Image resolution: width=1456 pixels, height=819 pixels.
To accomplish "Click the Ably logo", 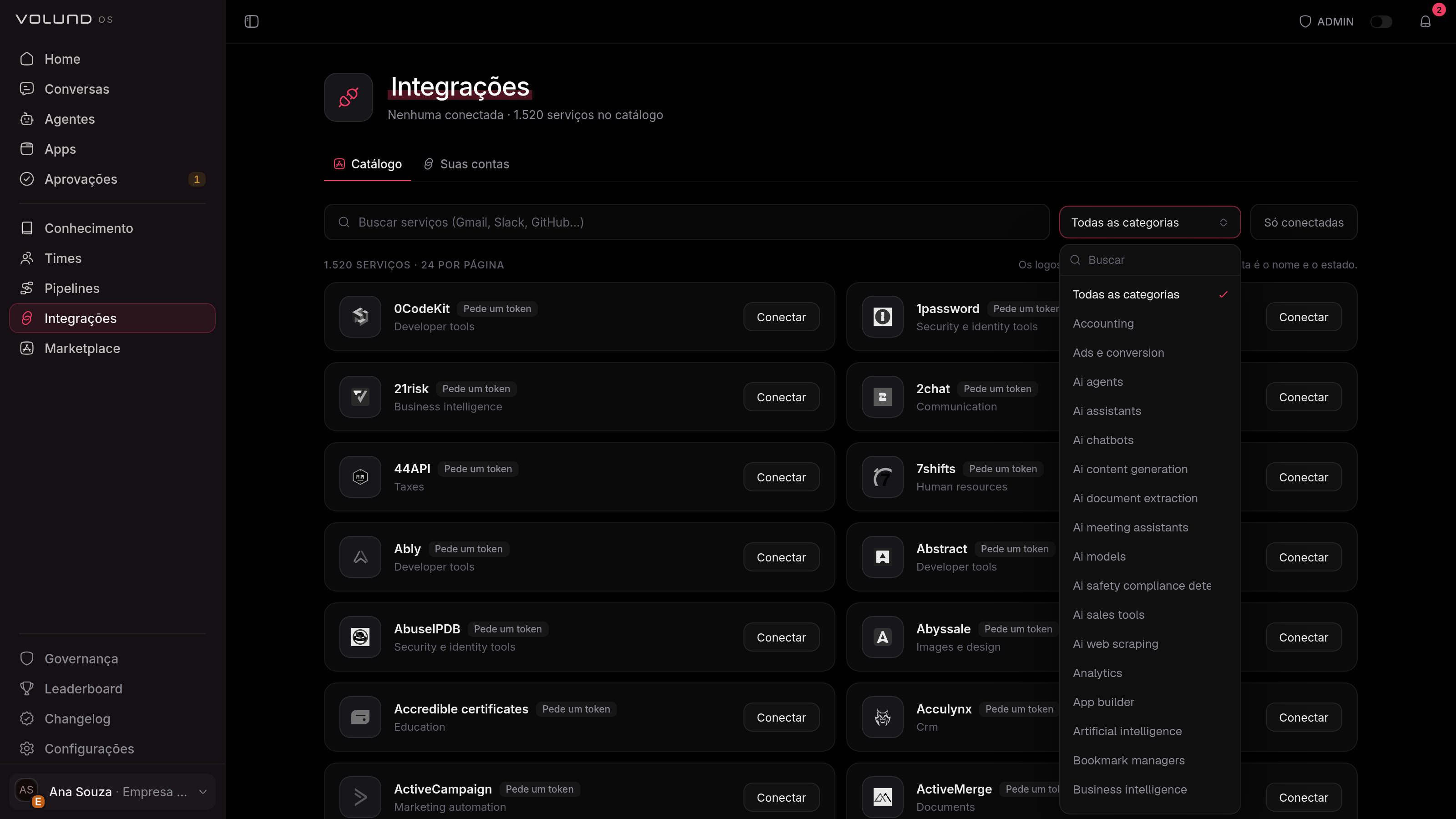I will pyautogui.click(x=360, y=557).
